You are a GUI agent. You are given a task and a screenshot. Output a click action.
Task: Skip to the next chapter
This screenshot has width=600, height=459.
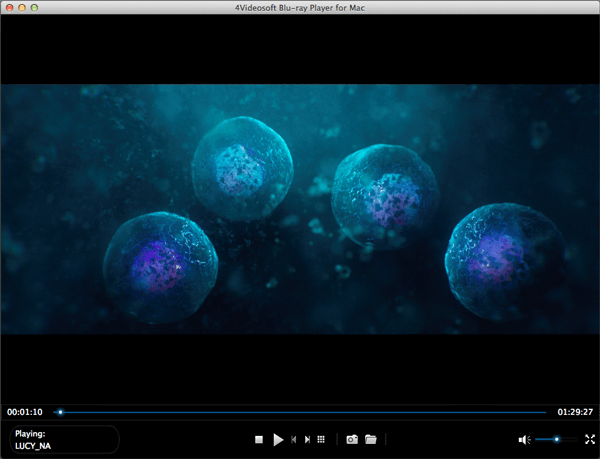307,439
